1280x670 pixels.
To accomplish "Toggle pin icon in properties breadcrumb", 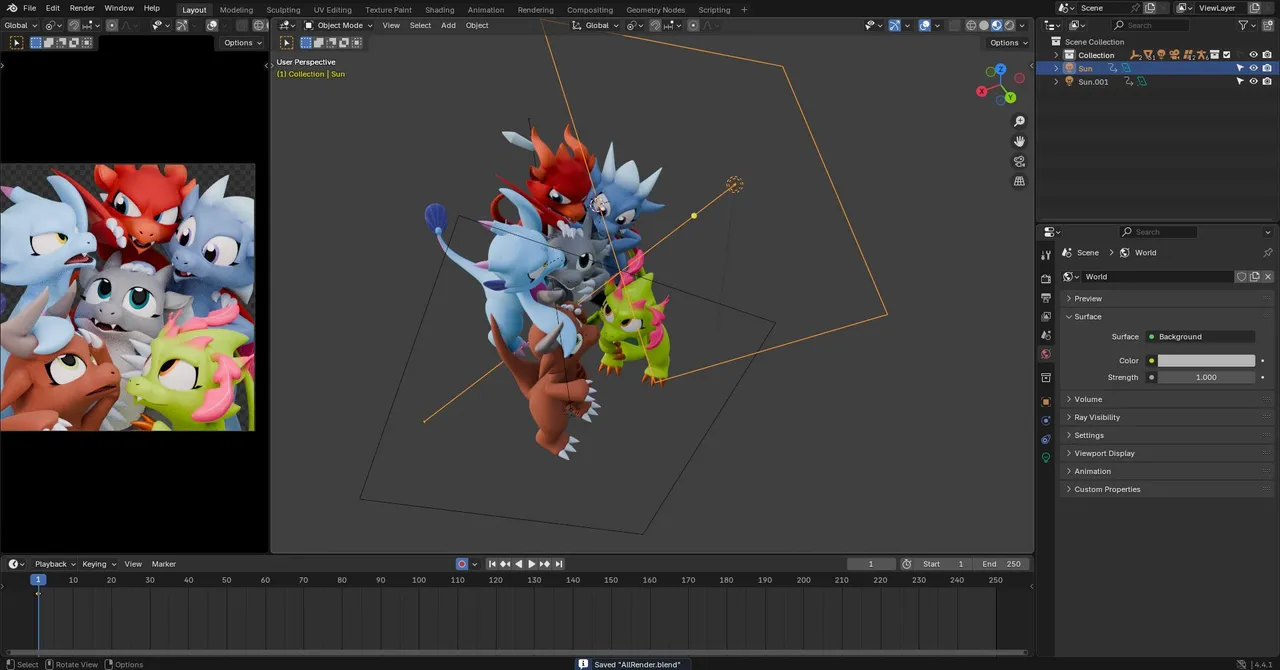I will coord(1268,253).
